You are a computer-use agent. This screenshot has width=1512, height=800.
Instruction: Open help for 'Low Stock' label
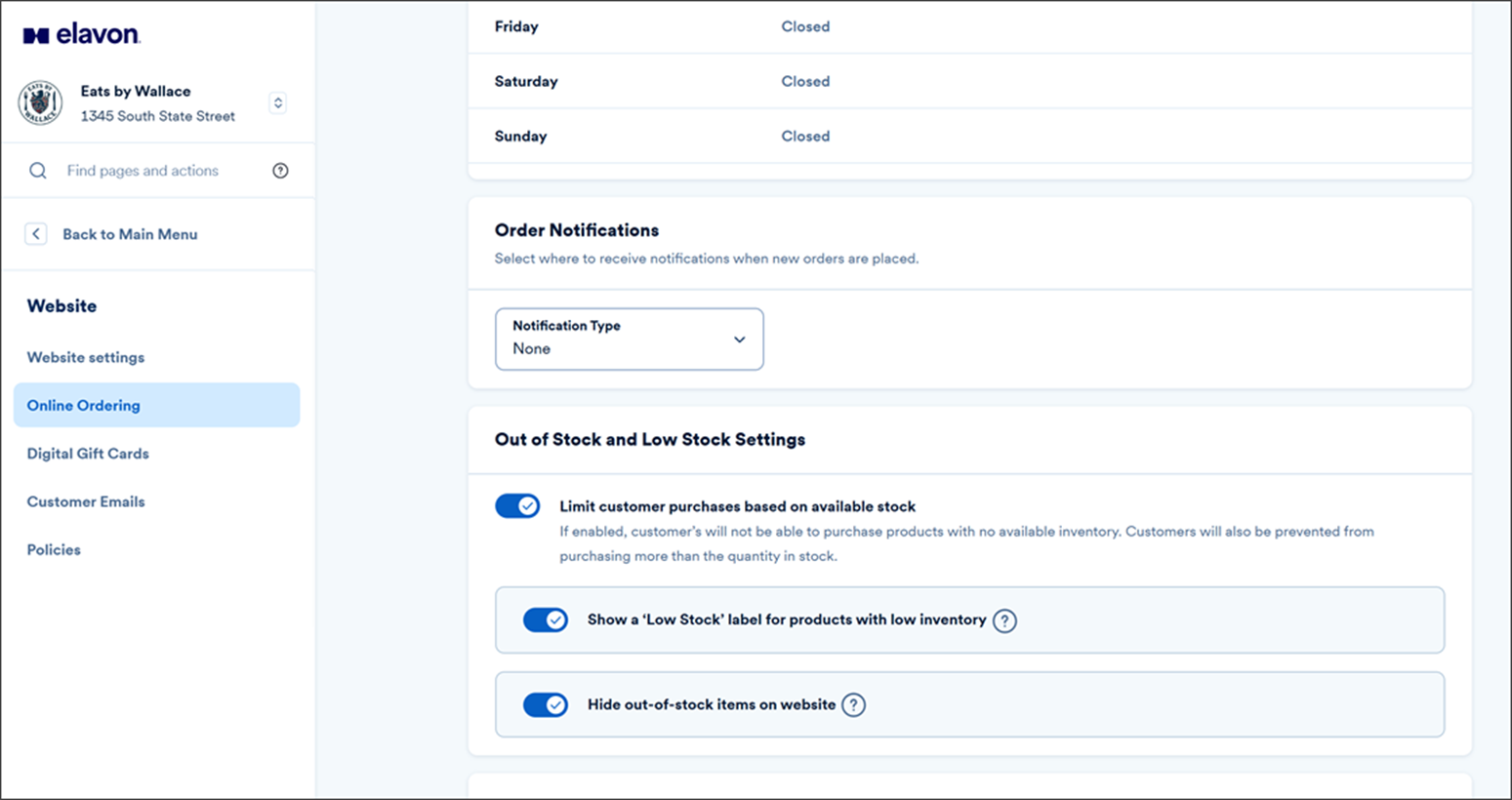pyautogui.click(x=1004, y=620)
